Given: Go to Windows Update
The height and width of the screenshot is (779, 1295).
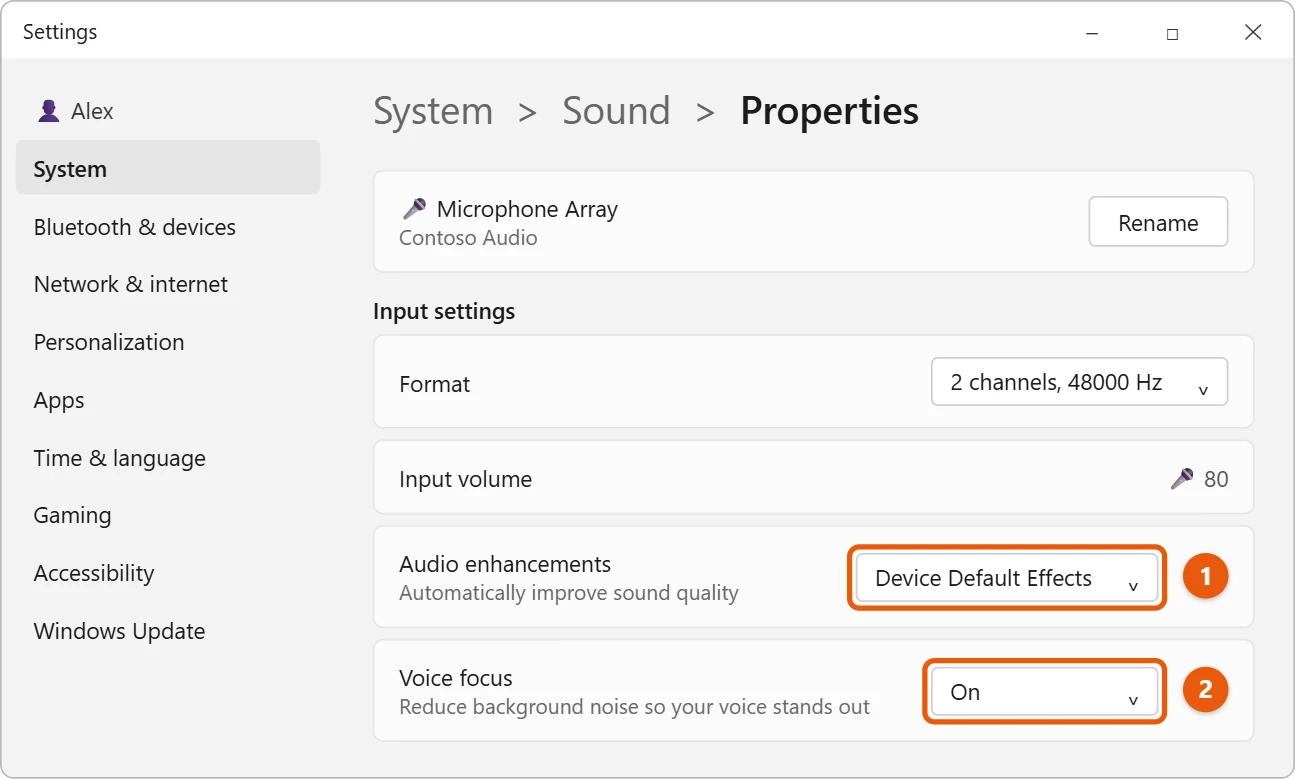Looking at the screenshot, I should point(119,631).
